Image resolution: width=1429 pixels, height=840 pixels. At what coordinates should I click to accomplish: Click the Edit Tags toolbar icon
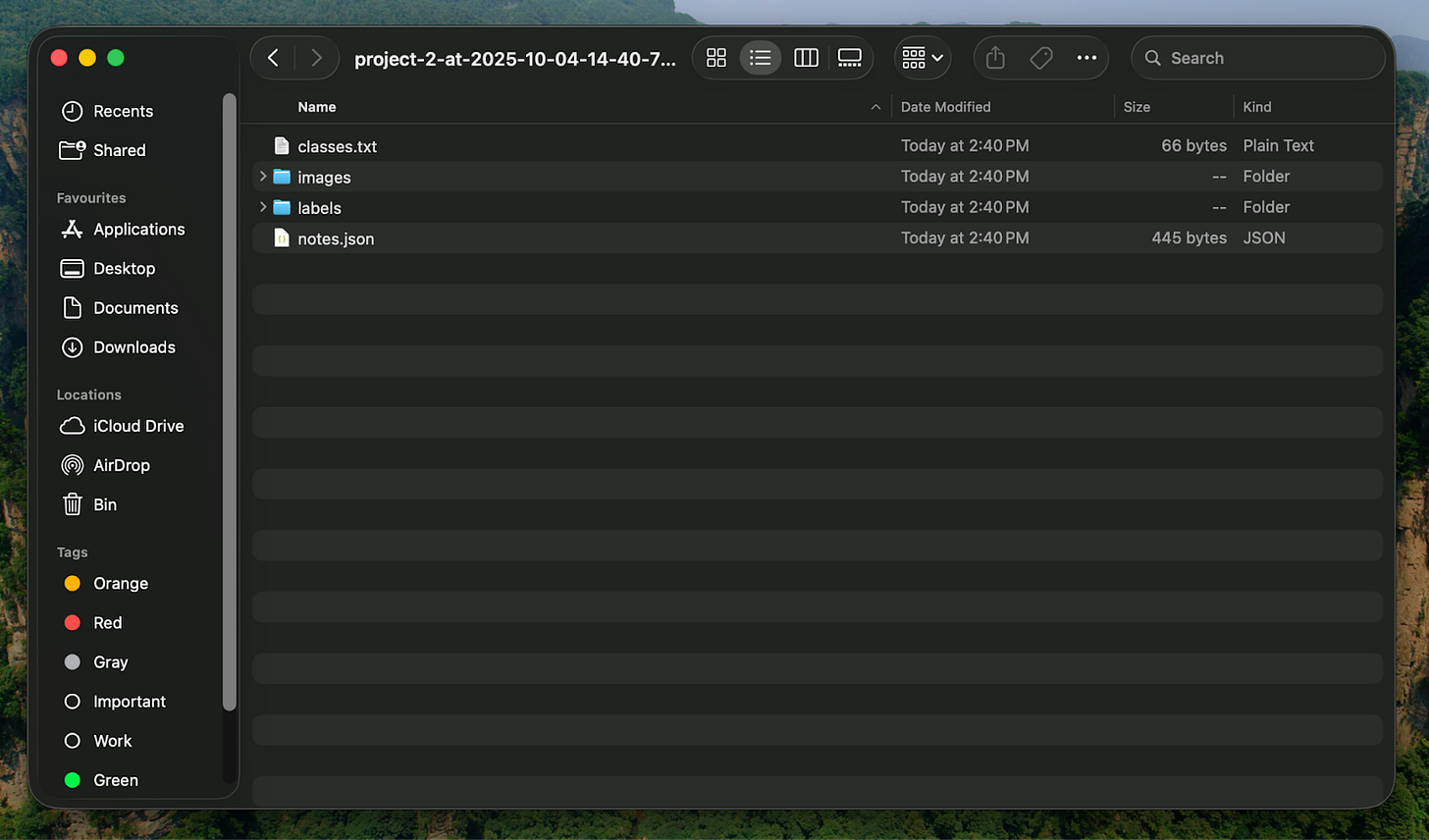click(x=1041, y=58)
